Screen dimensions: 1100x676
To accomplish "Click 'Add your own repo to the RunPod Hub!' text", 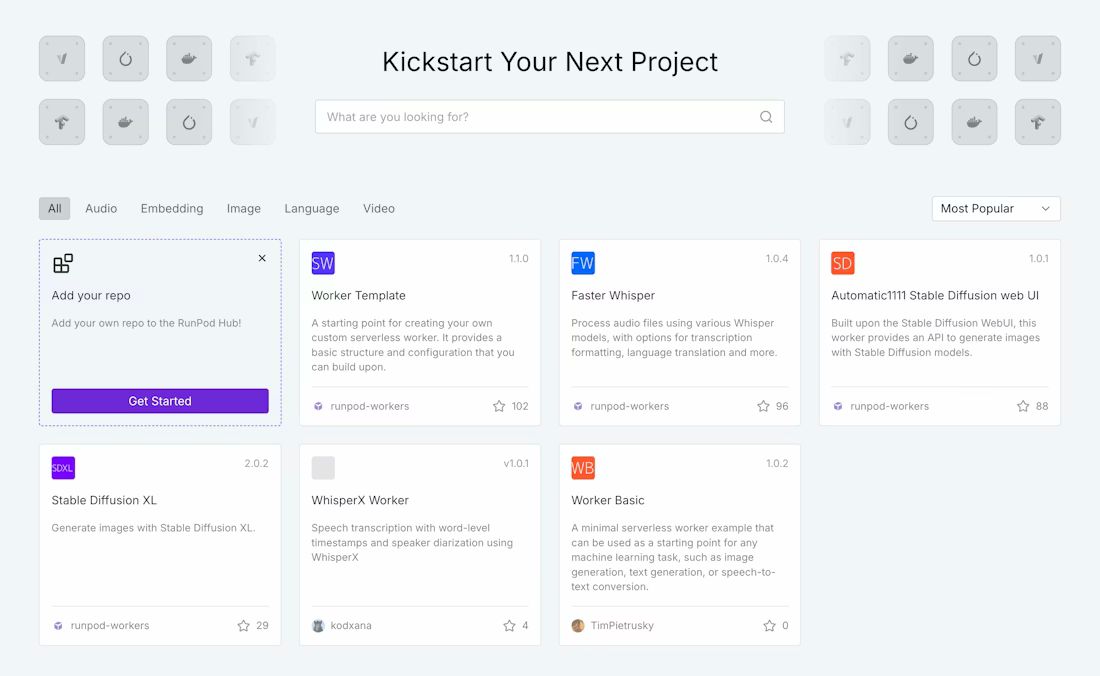I will pos(146,323).
